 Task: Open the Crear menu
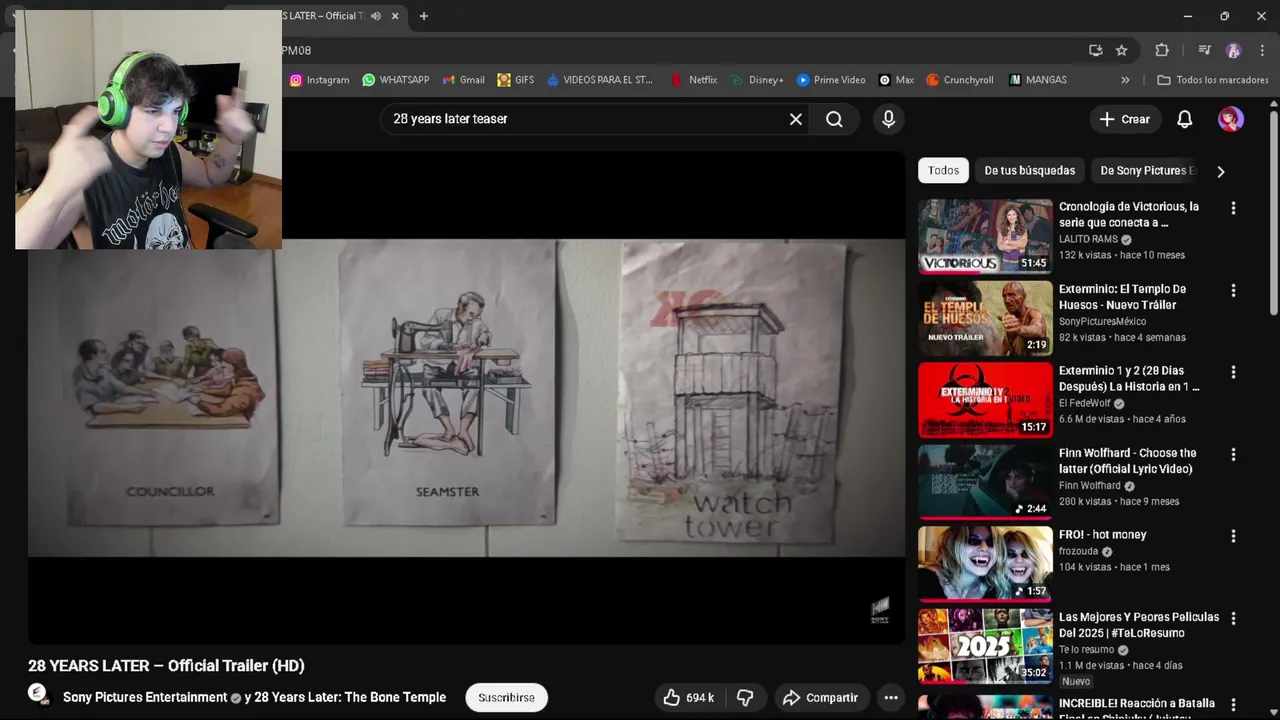coord(1125,119)
